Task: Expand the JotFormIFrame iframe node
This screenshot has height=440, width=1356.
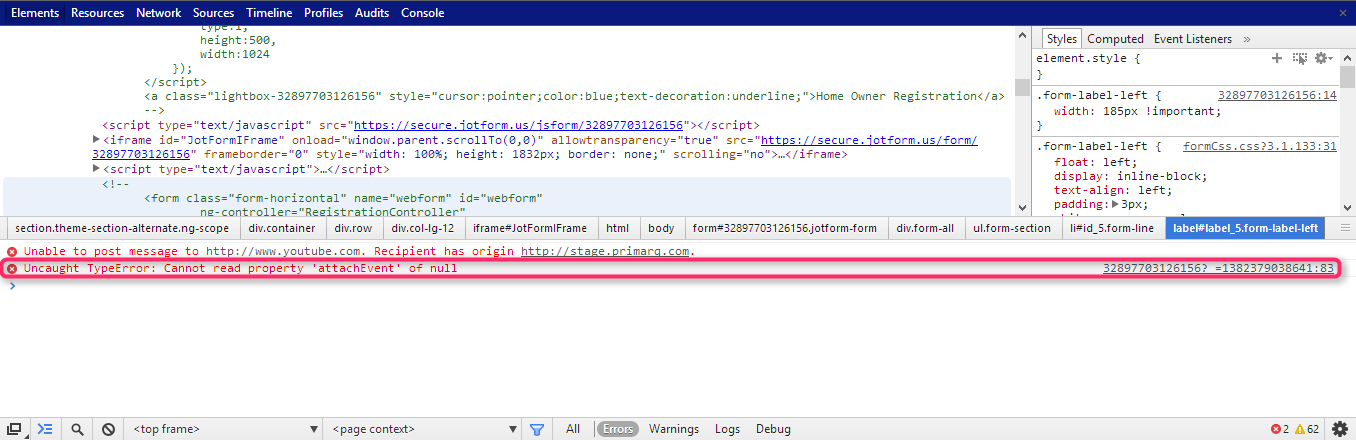Action: point(96,140)
